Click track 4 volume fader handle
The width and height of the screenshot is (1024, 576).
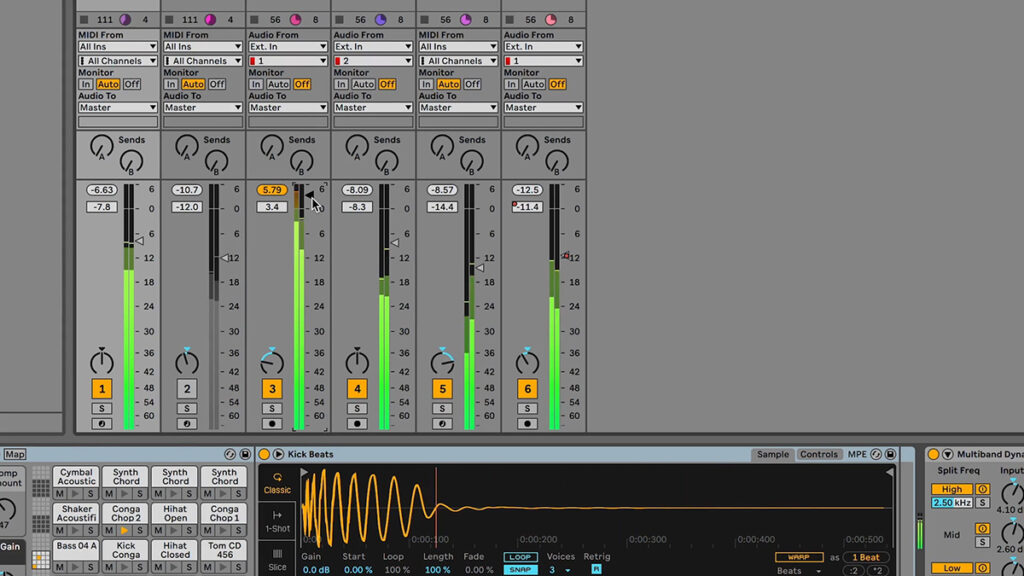[394, 242]
